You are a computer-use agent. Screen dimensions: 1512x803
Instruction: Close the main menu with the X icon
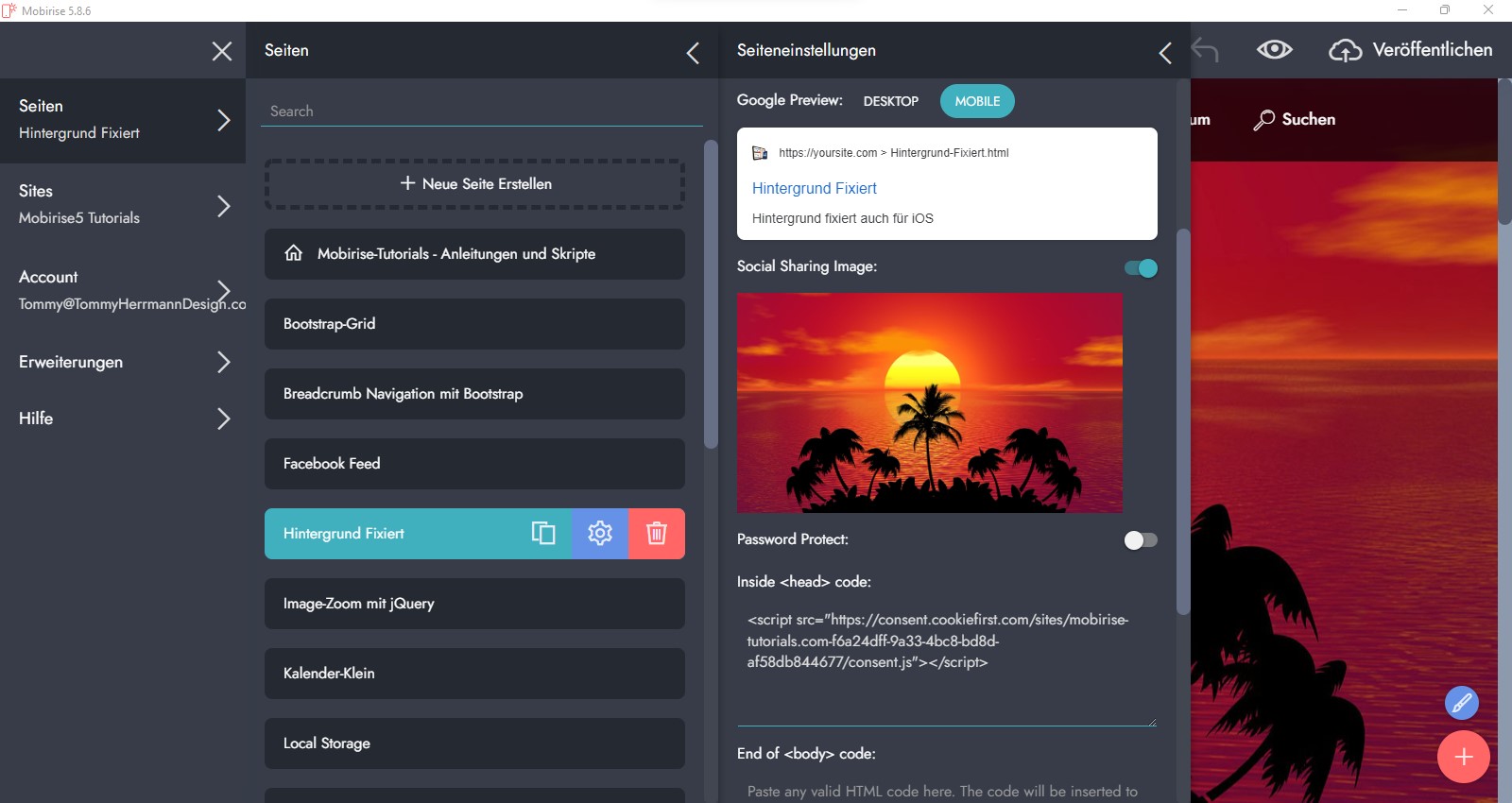click(222, 51)
